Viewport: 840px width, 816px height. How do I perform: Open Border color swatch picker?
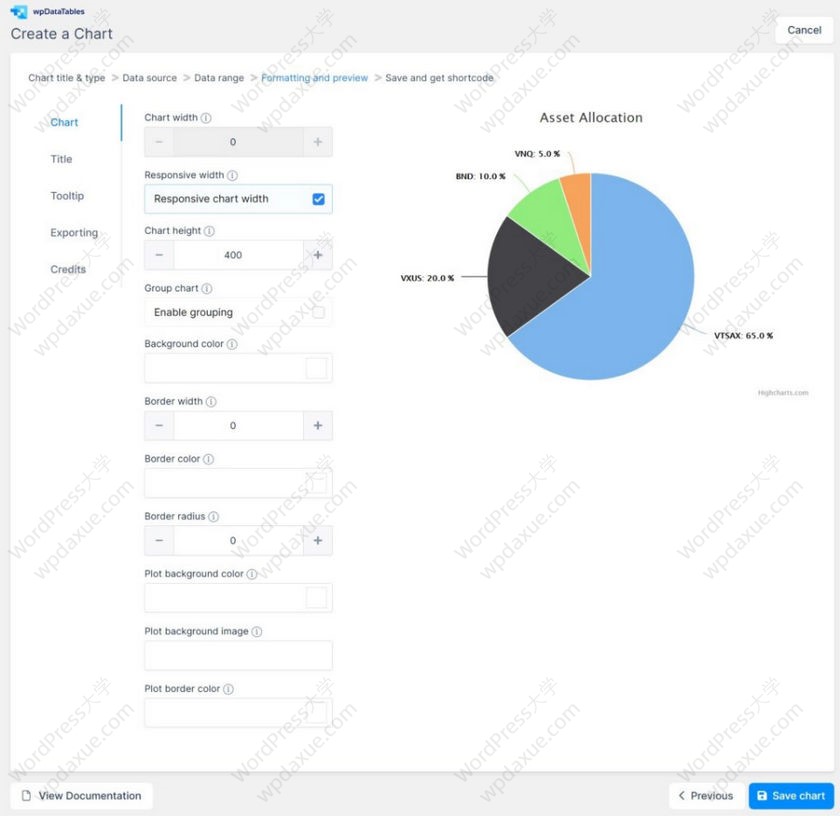316,483
